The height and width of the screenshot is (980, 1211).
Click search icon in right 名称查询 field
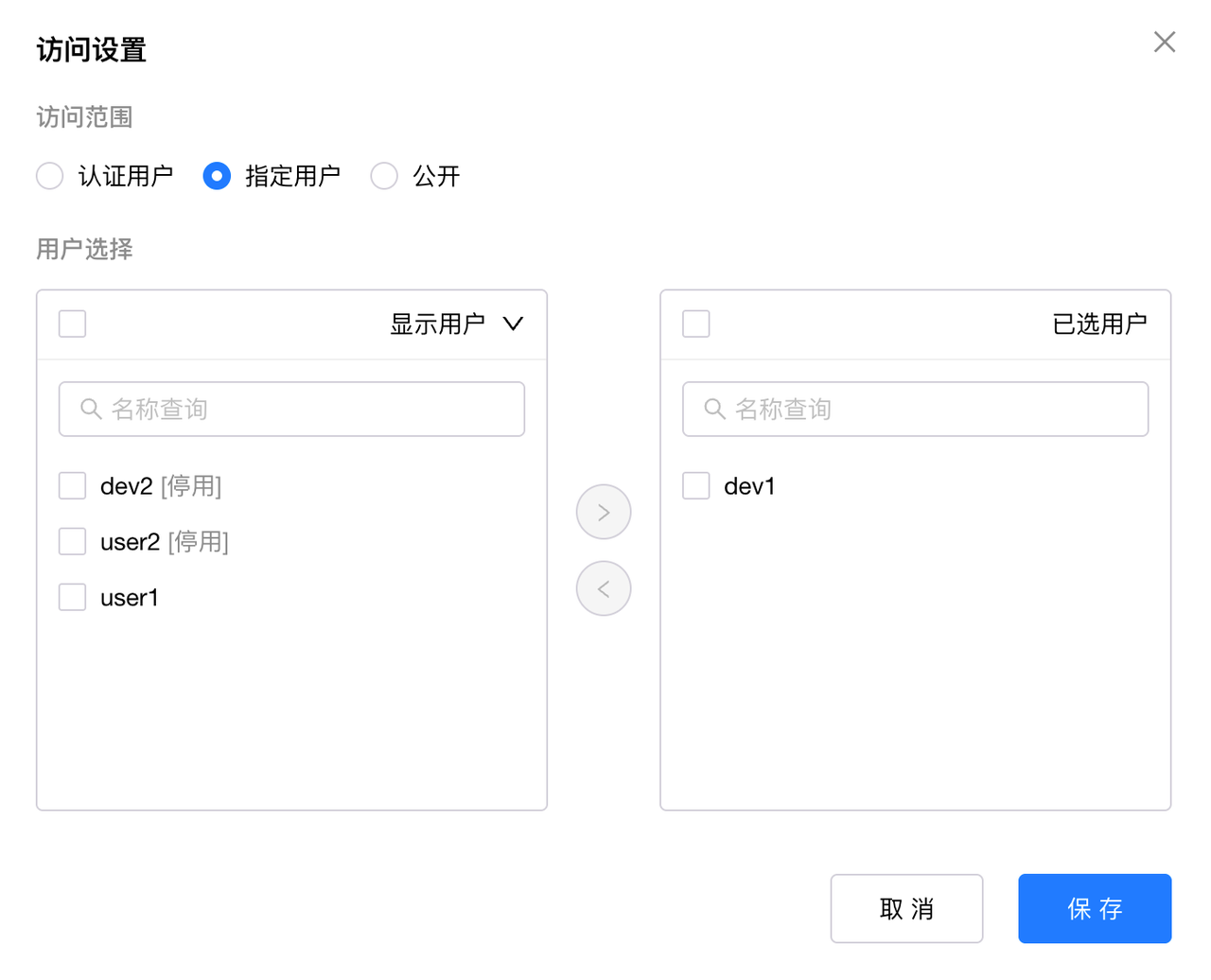[714, 409]
